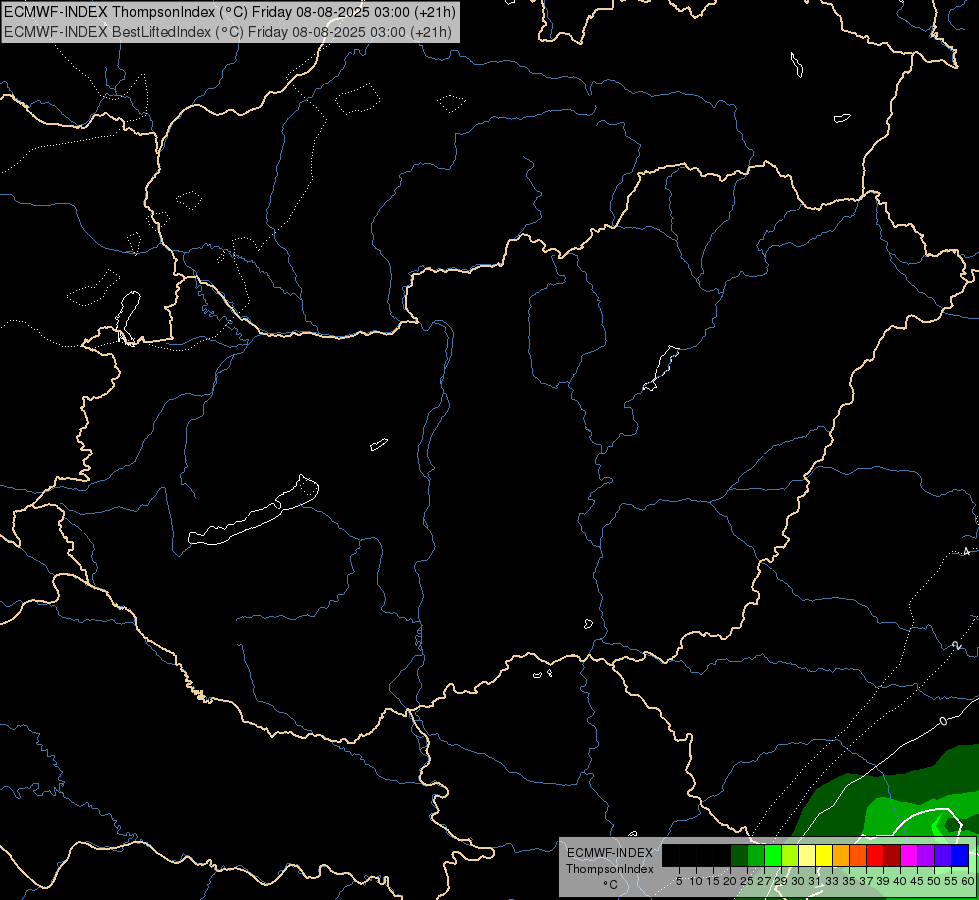Select the bright green 27–29 legend swatch
Screen dimensions: 979x900
[772, 856]
